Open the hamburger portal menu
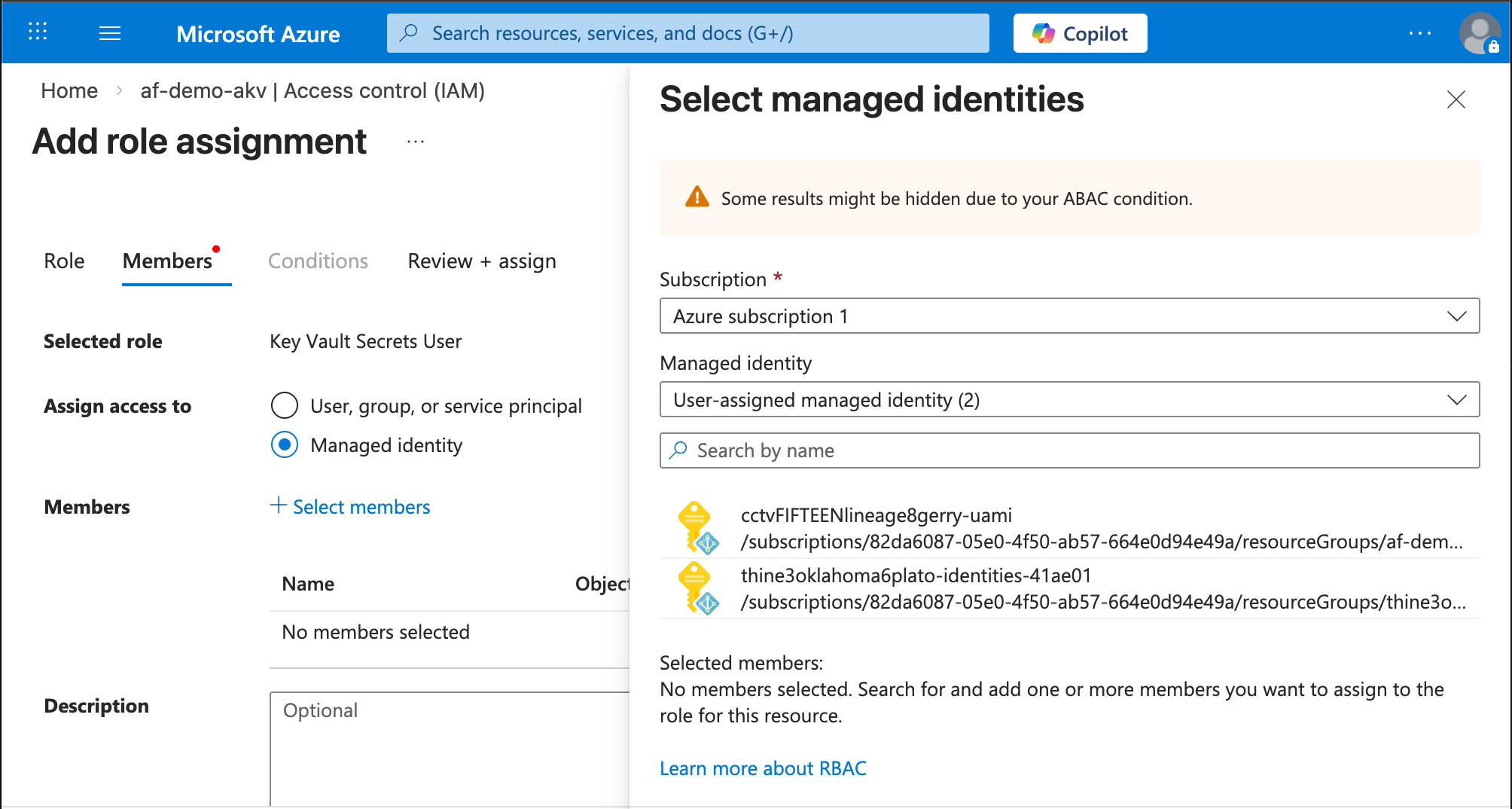Screen dimensions: 1512x809 pyautogui.click(x=110, y=33)
